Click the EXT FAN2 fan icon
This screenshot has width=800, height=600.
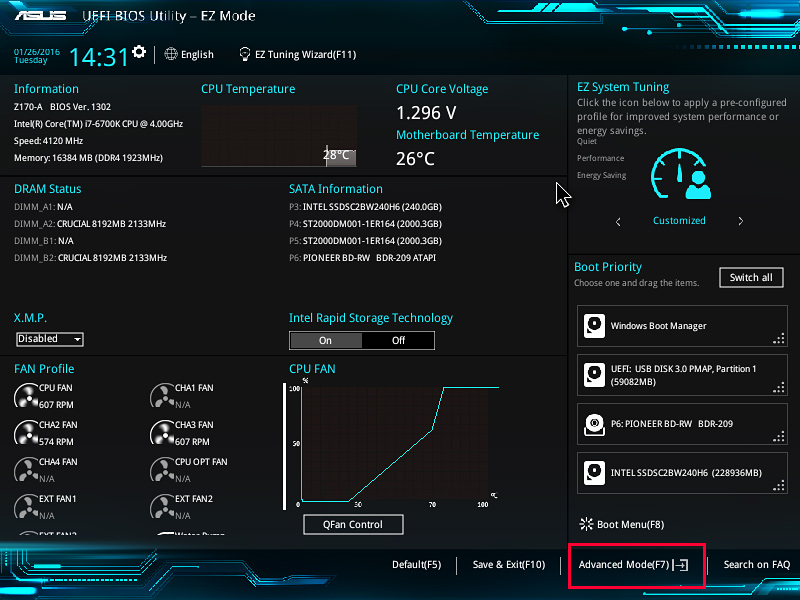(162, 507)
